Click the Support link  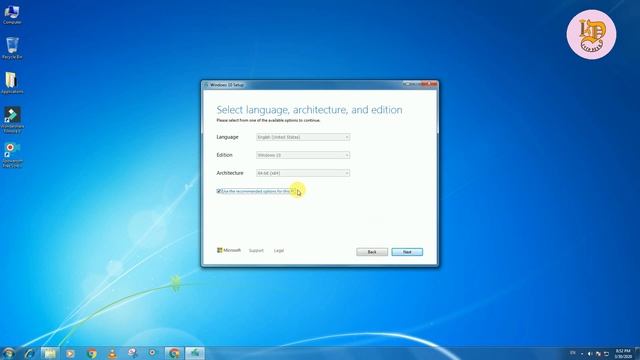pyautogui.click(x=256, y=251)
